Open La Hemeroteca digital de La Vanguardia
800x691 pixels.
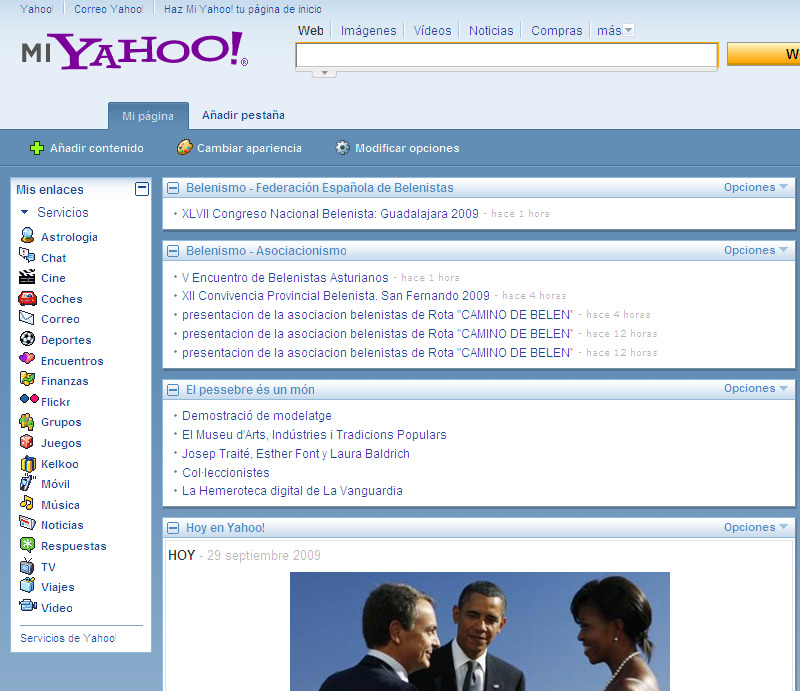click(x=292, y=491)
